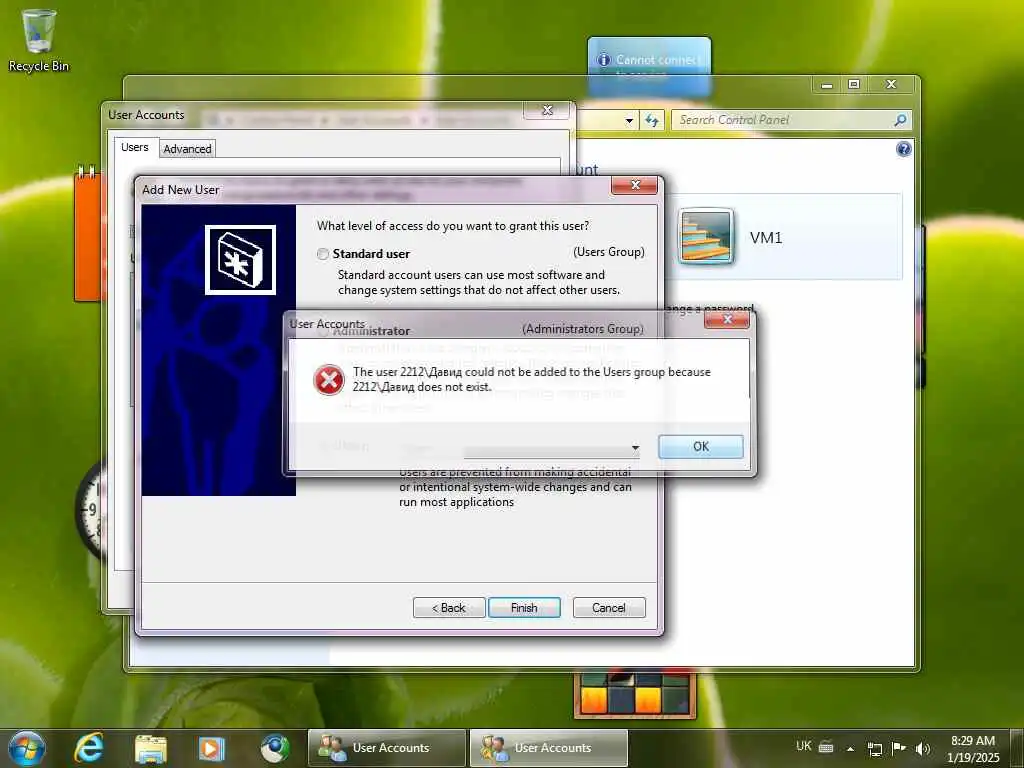Image resolution: width=1024 pixels, height=768 pixels.
Task: Click the color tiles desktop gadget
Action: coord(634,695)
